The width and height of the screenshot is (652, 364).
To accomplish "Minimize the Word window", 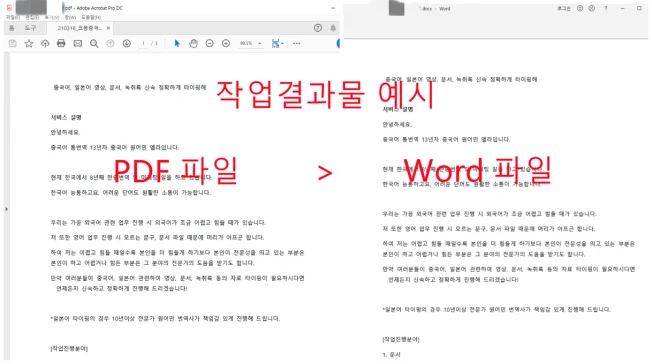I will pos(622,8).
